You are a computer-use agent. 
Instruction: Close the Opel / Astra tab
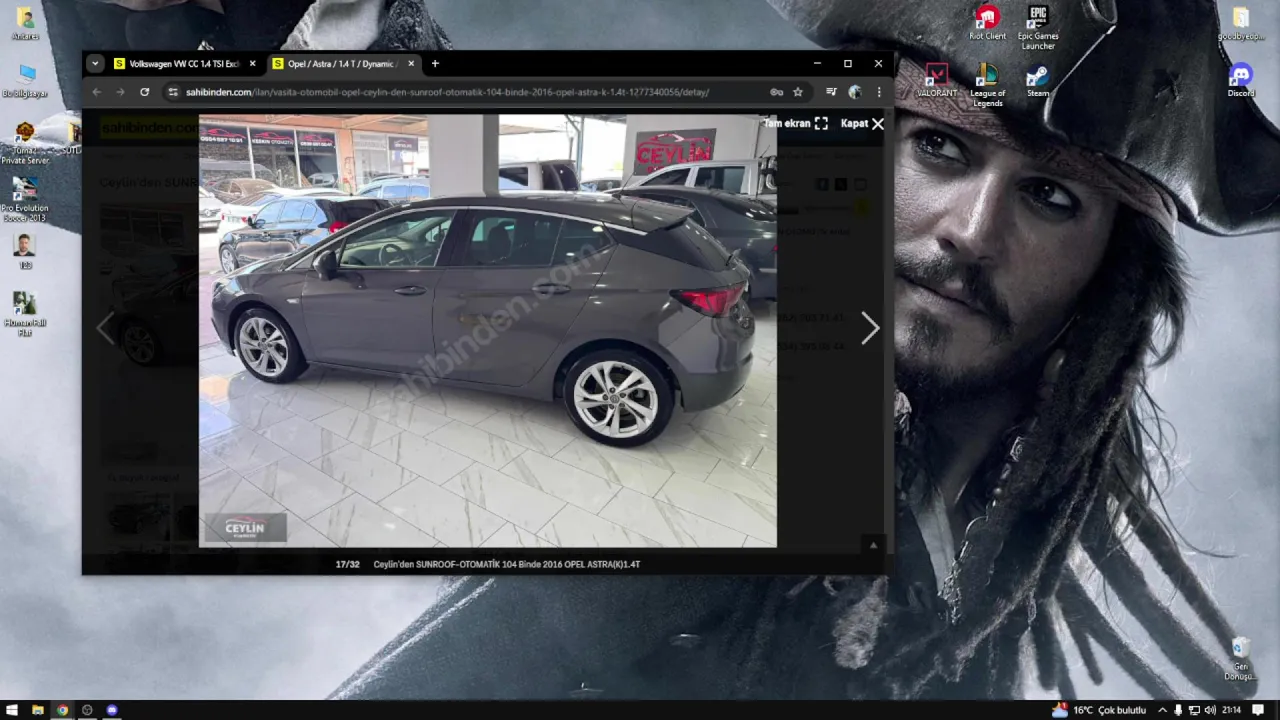pyautogui.click(x=411, y=64)
